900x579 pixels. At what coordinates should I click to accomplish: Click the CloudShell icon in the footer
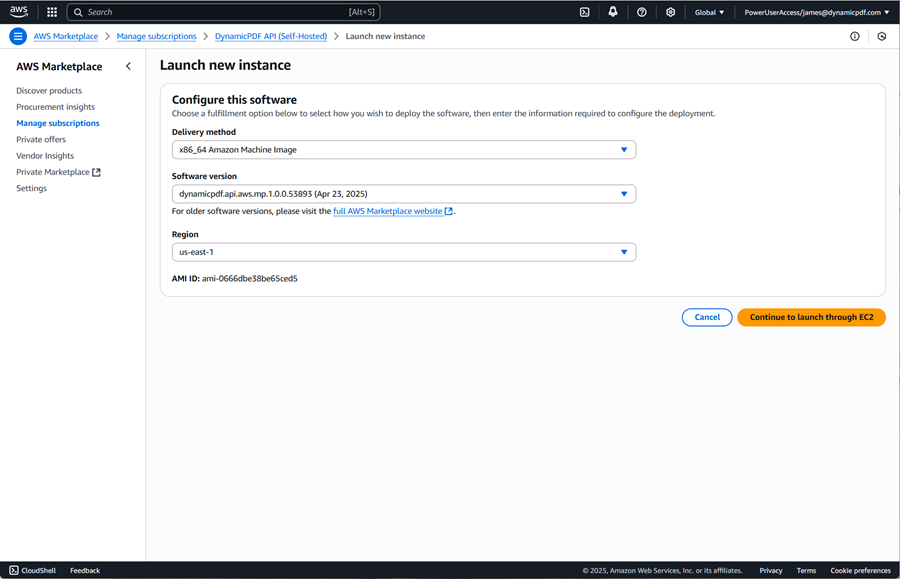[x=14, y=570]
